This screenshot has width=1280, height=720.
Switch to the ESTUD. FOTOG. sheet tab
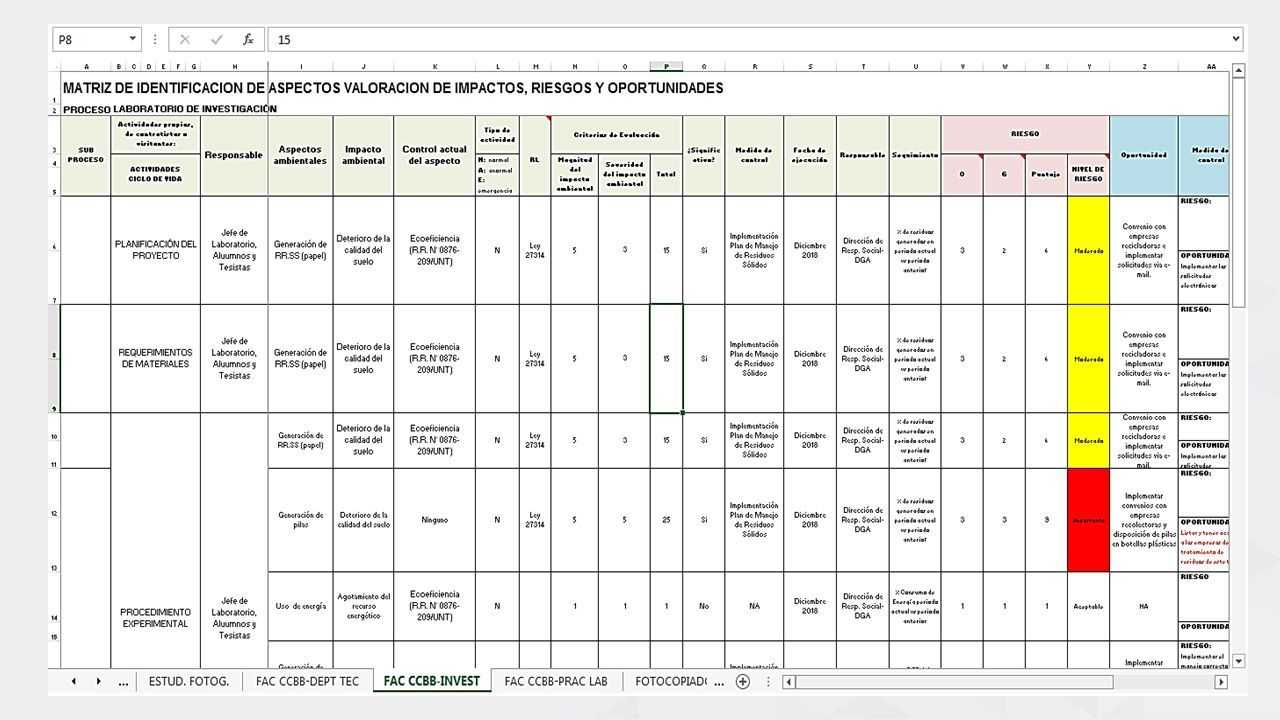click(189, 682)
